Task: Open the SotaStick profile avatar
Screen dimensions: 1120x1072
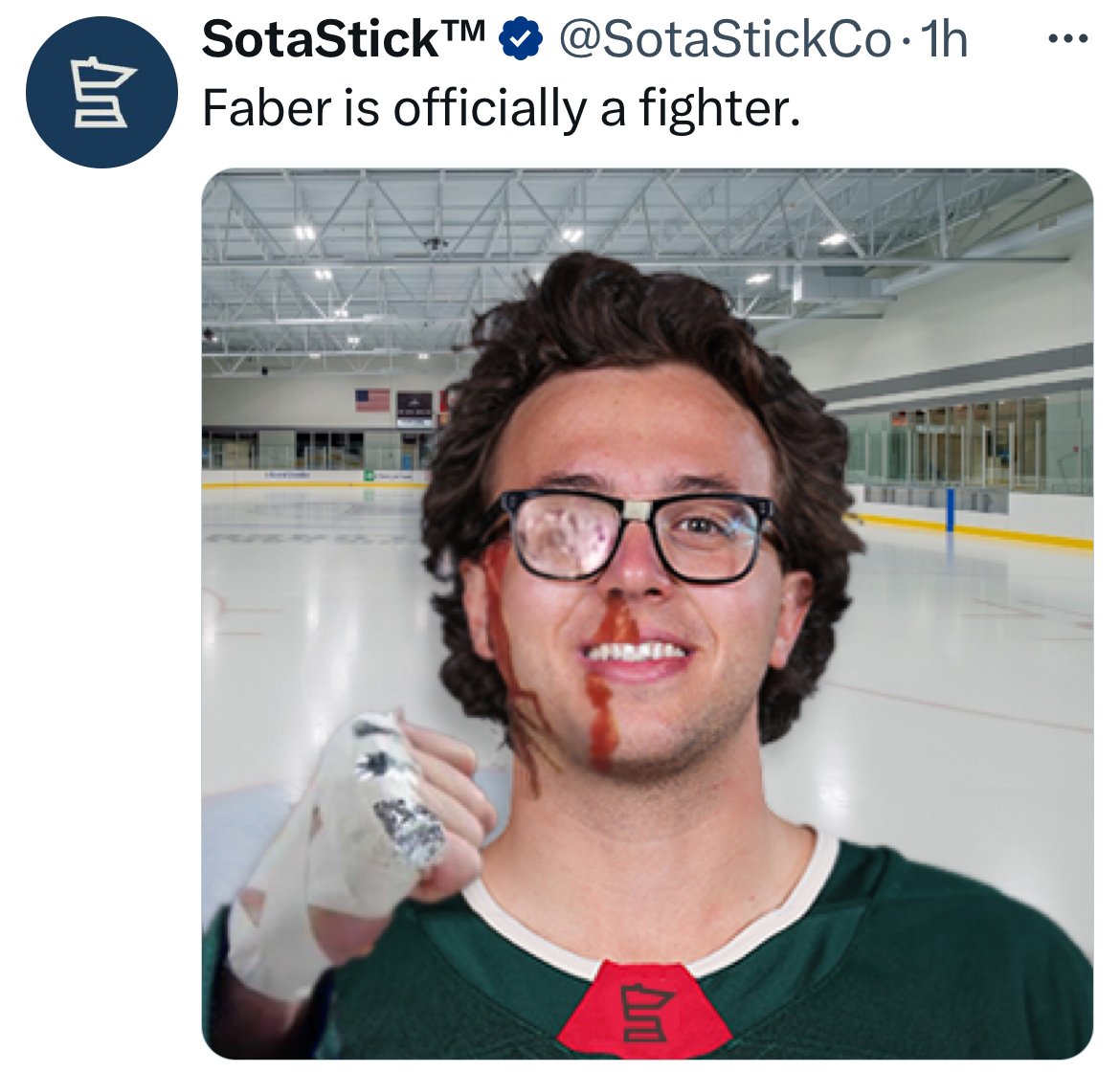Action: coord(101,92)
